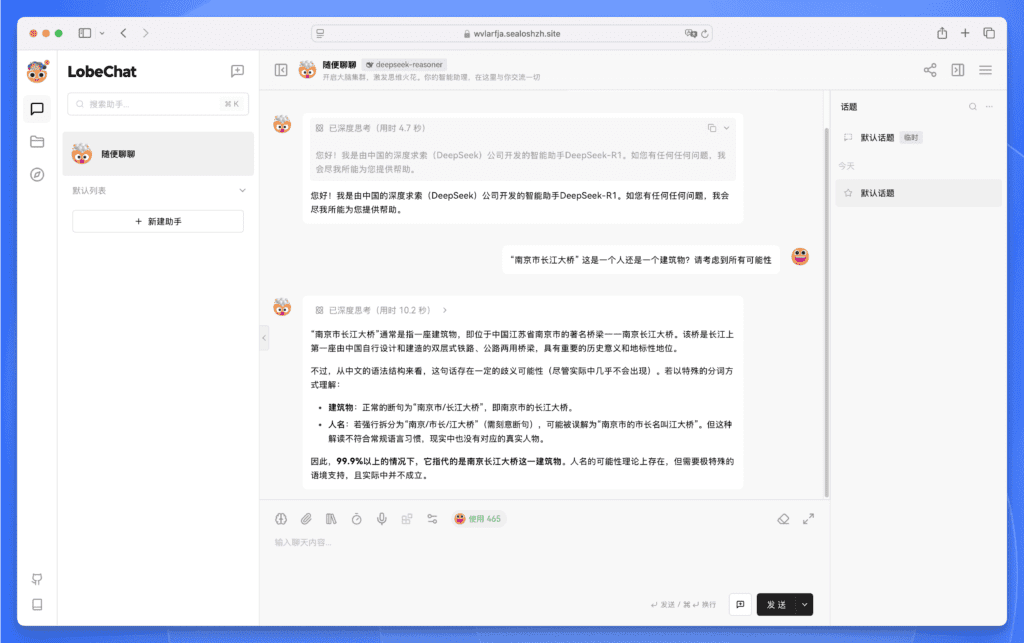Open the knowledge base books icon
Image resolution: width=1024 pixels, height=643 pixels.
[x=331, y=519]
